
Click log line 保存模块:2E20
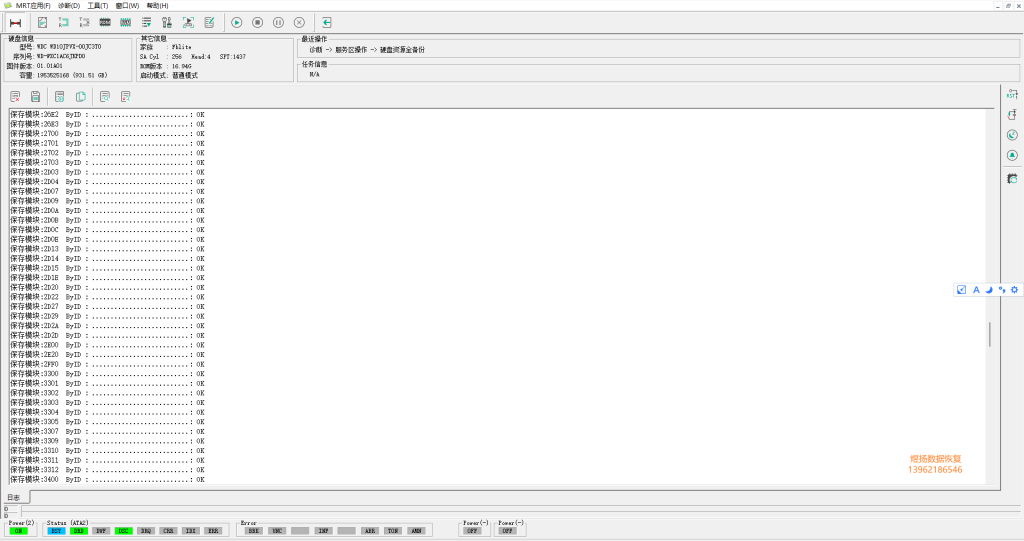(107, 355)
